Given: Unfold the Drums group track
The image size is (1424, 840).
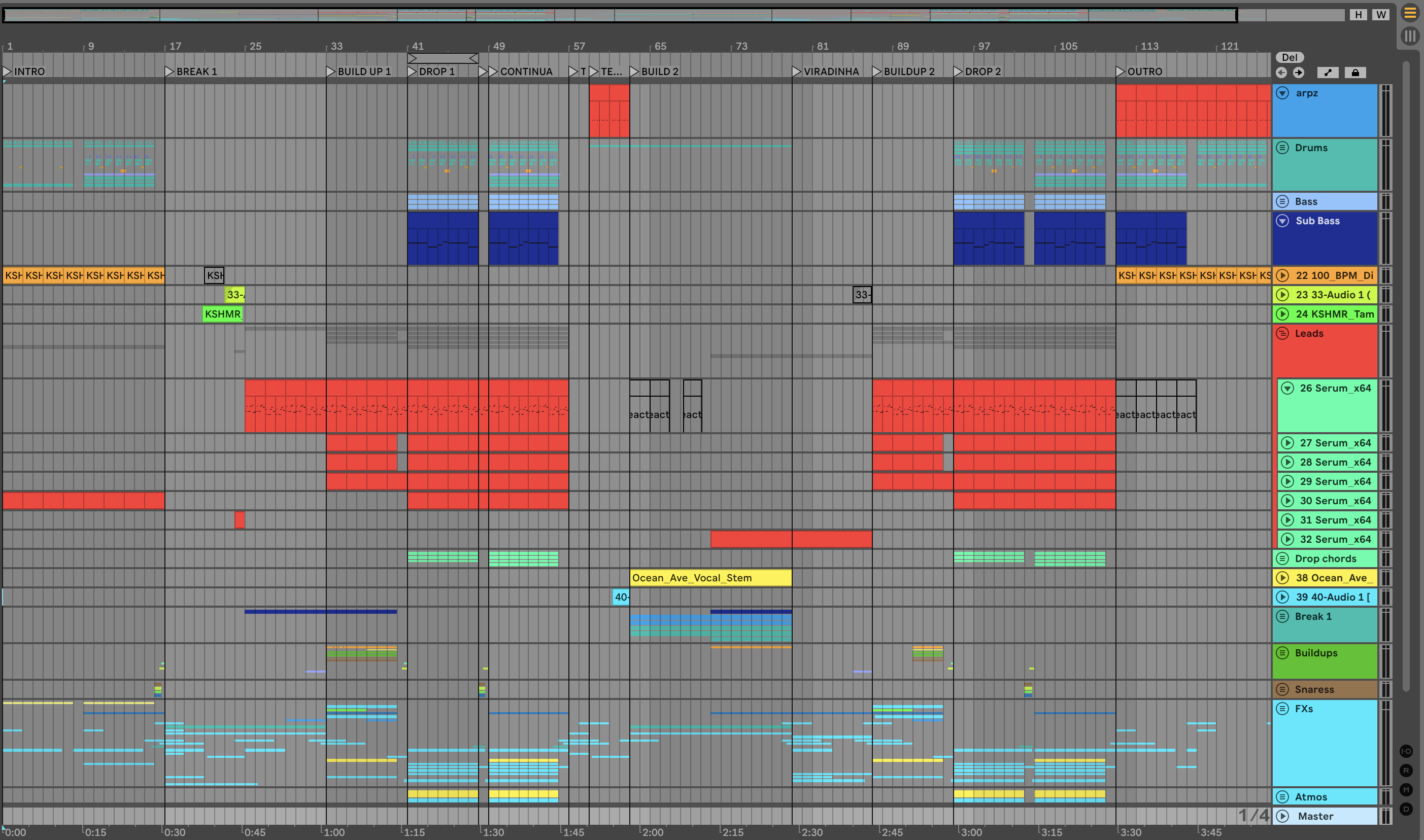Looking at the screenshot, I should pos(1282,148).
